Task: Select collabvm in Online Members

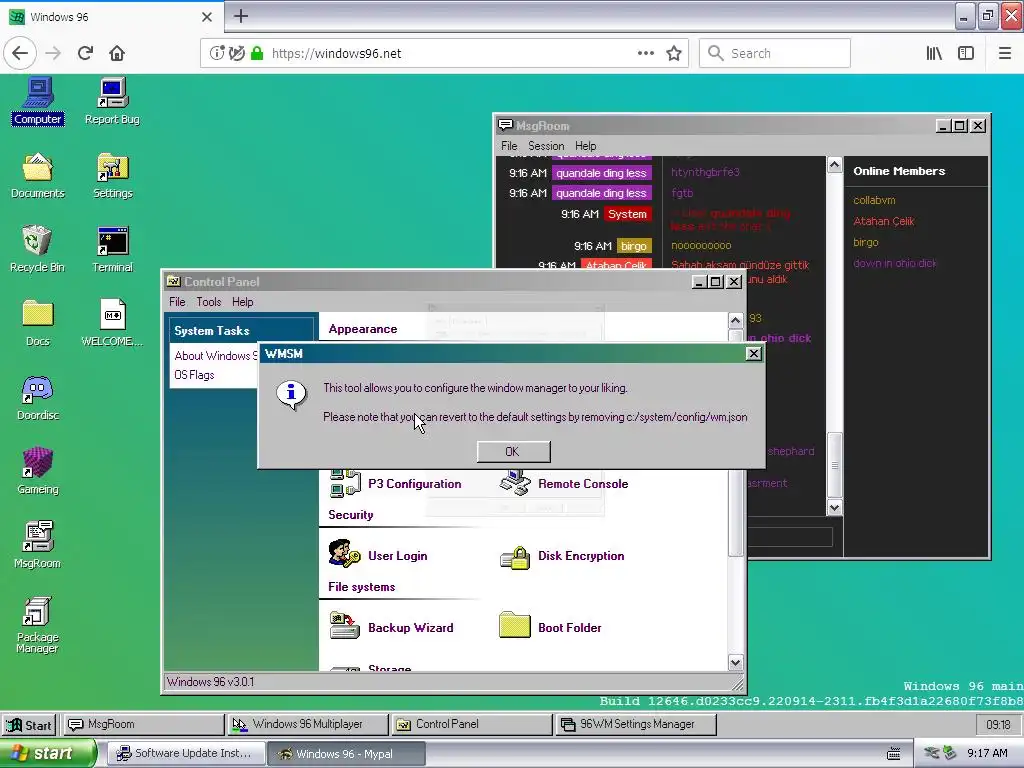Action: click(x=874, y=200)
